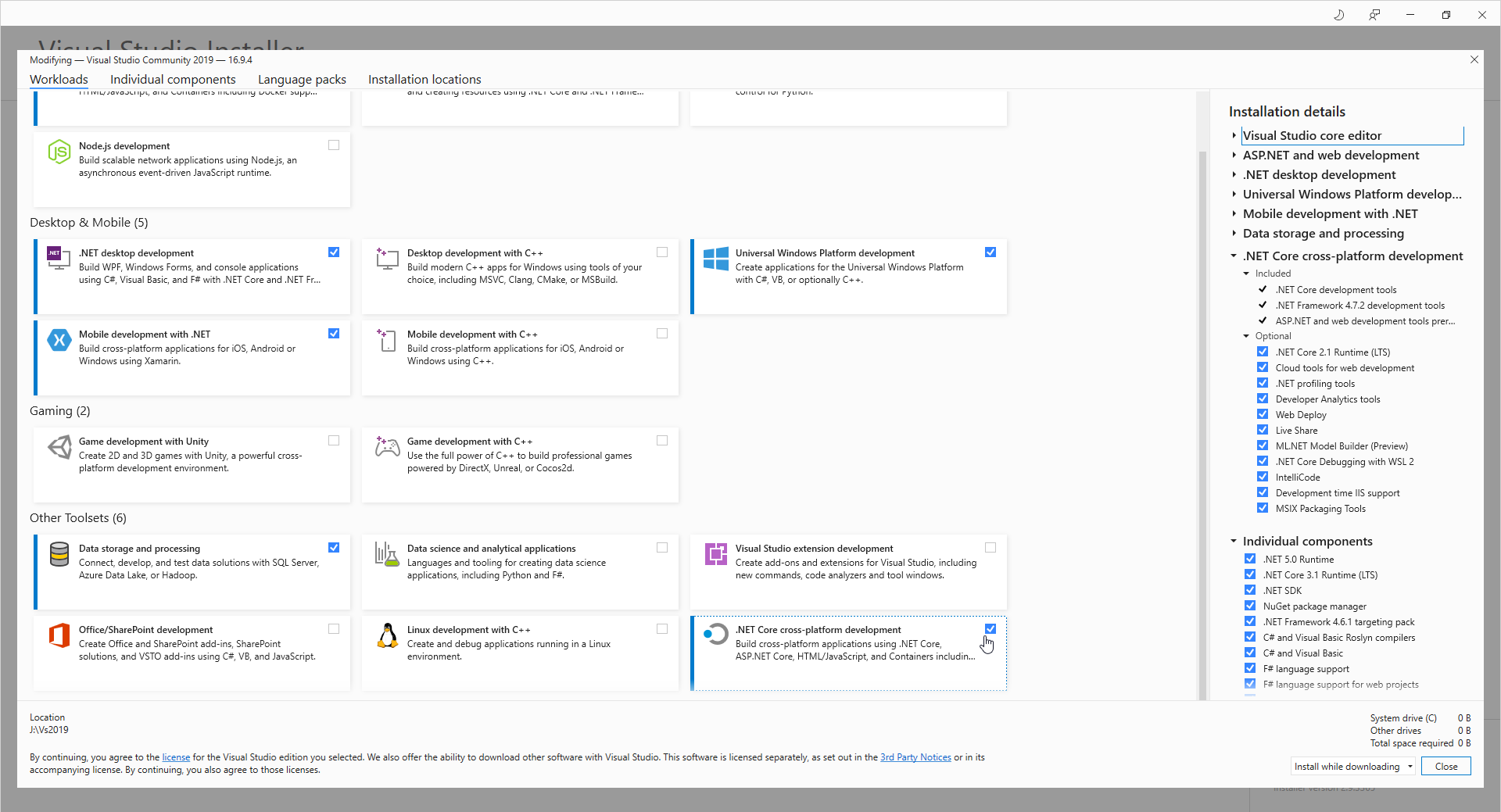Click the Office/SharePoint development icon
1501x812 pixels.
(x=59, y=635)
